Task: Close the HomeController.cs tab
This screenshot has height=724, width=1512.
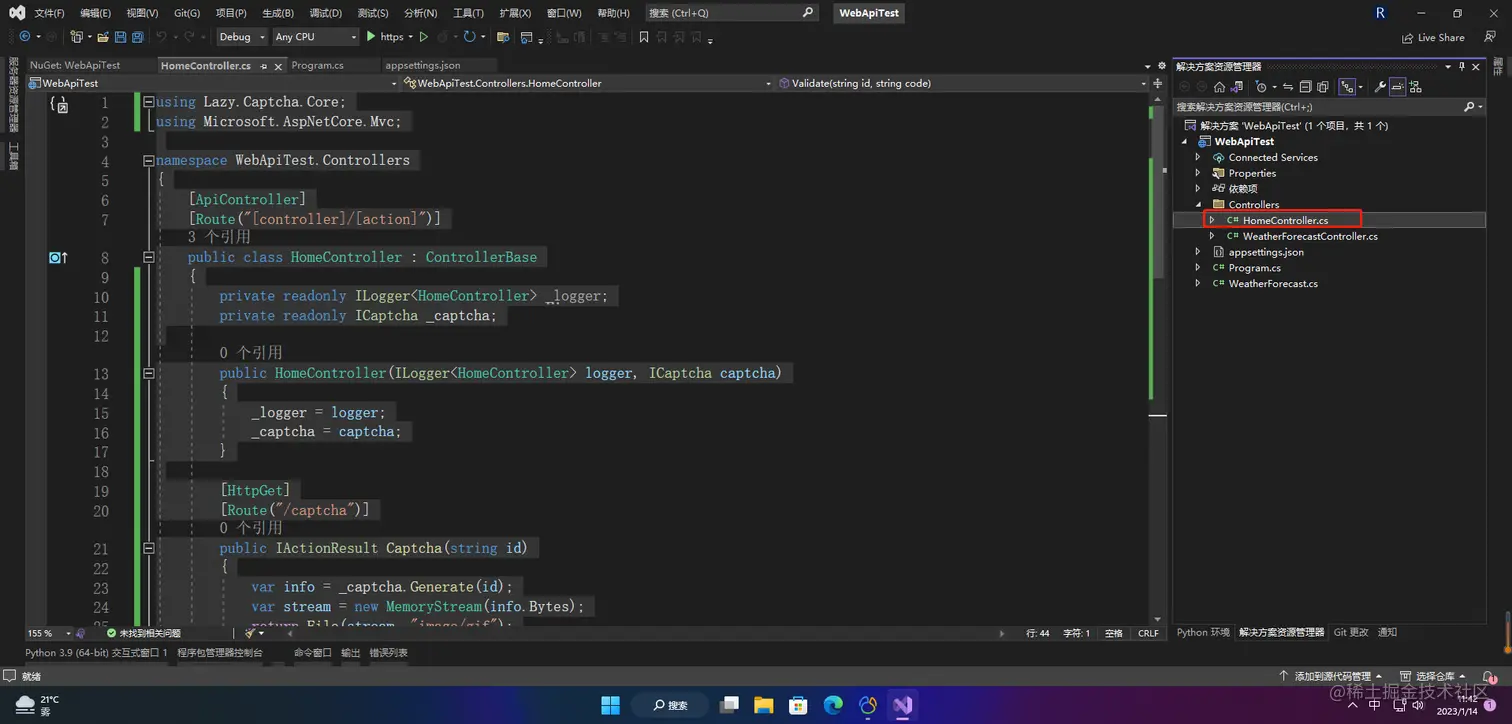Action: (277, 66)
